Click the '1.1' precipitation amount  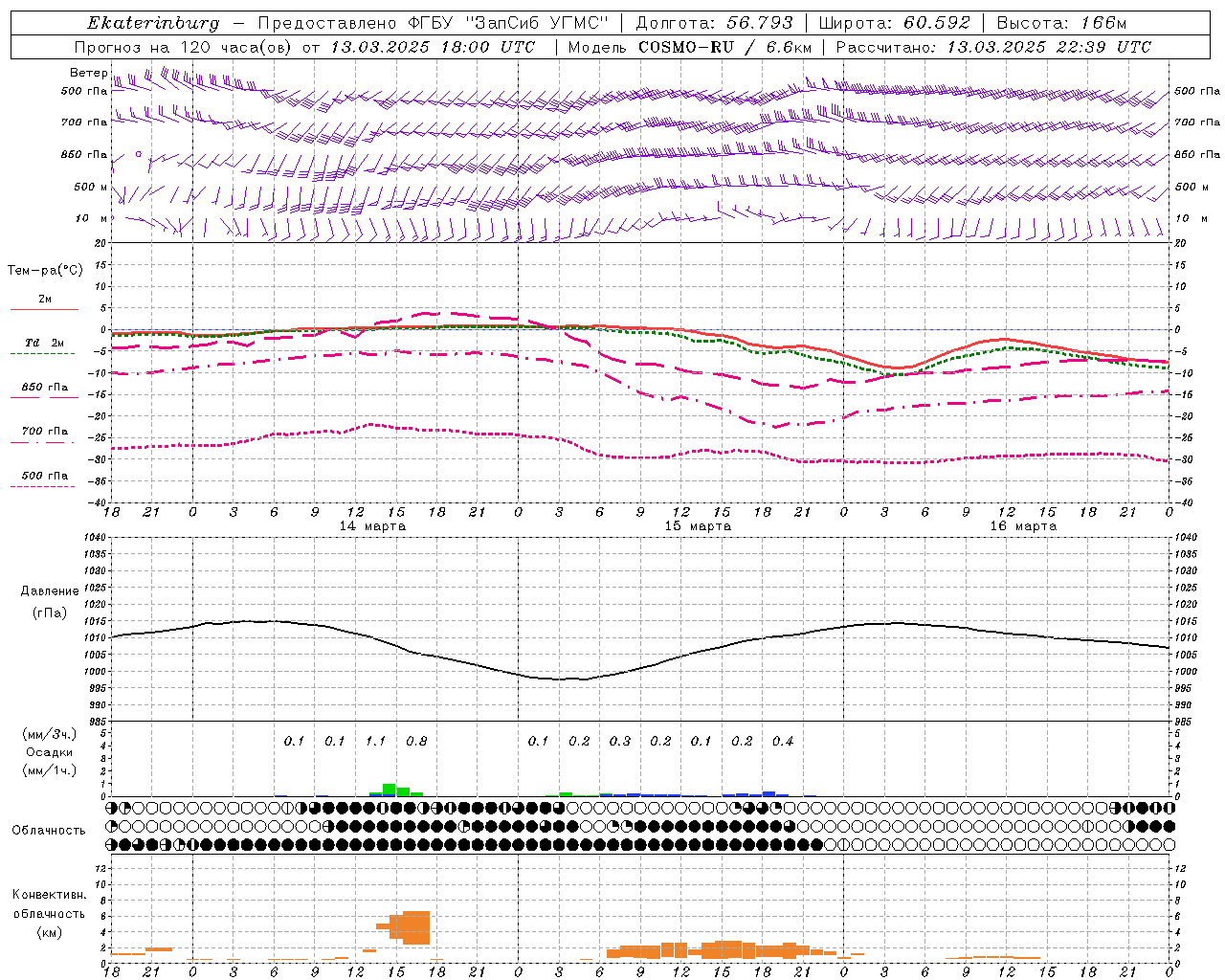[x=375, y=741]
